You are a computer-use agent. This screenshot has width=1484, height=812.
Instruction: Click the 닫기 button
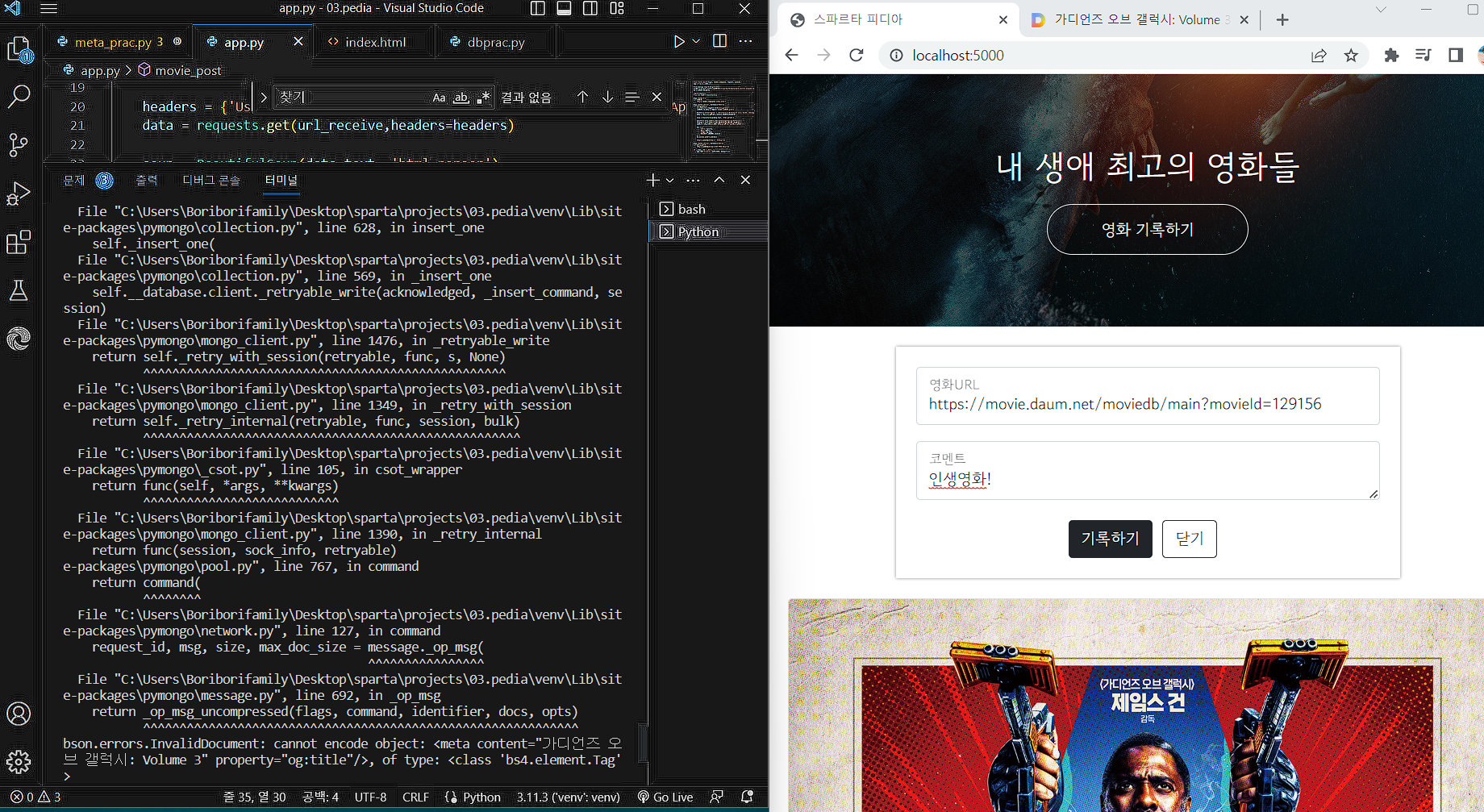(1189, 539)
